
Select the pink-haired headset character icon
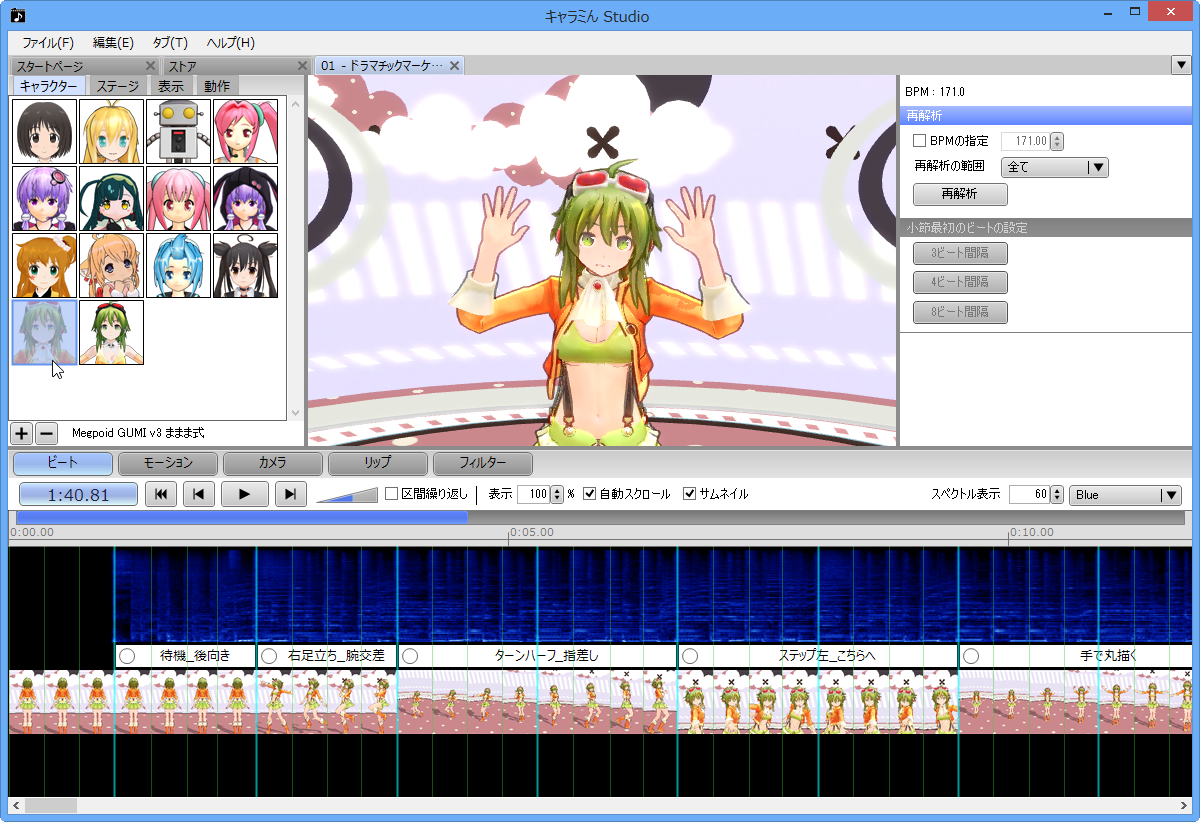click(246, 131)
